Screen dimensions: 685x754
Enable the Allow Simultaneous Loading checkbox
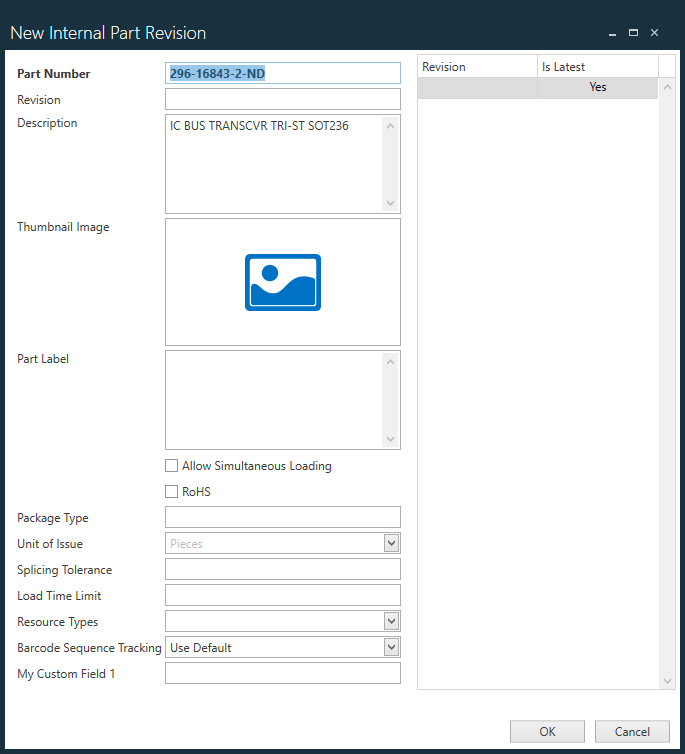coord(172,466)
